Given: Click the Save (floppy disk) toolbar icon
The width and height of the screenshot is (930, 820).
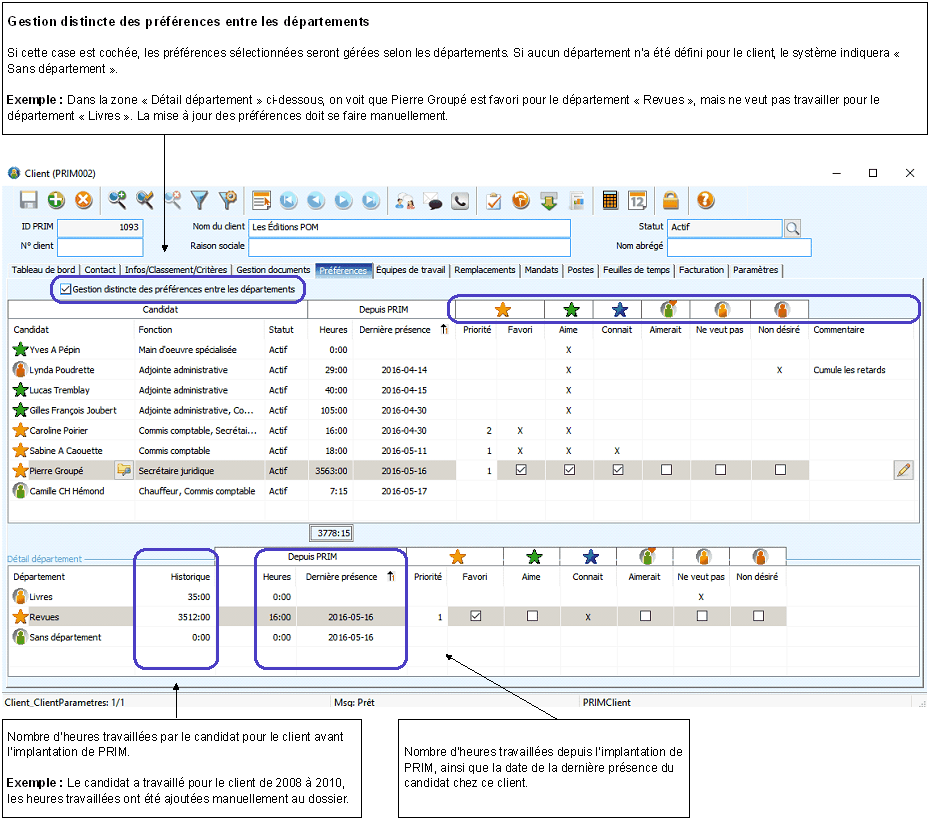Looking at the screenshot, I should (x=29, y=200).
